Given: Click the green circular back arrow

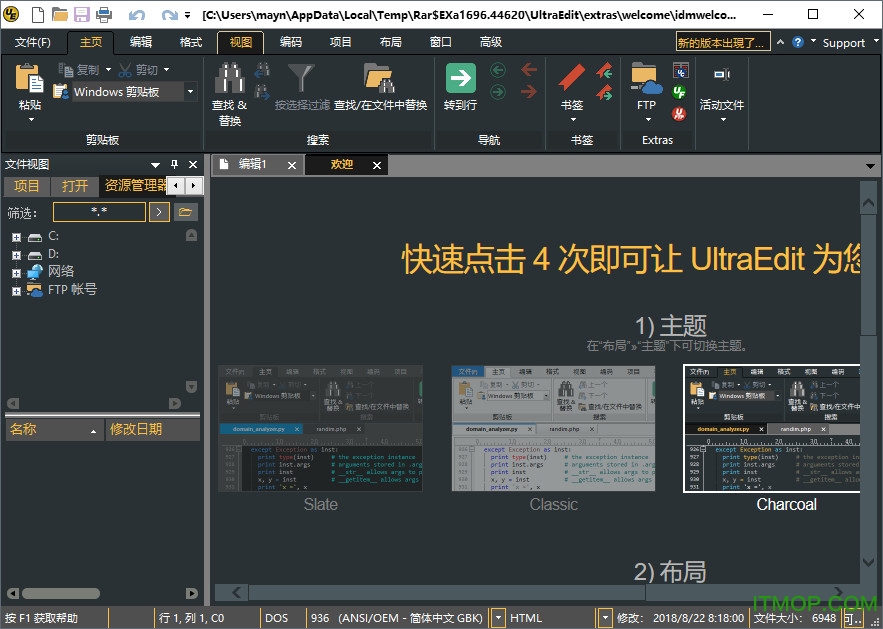Looking at the screenshot, I should (x=498, y=70).
